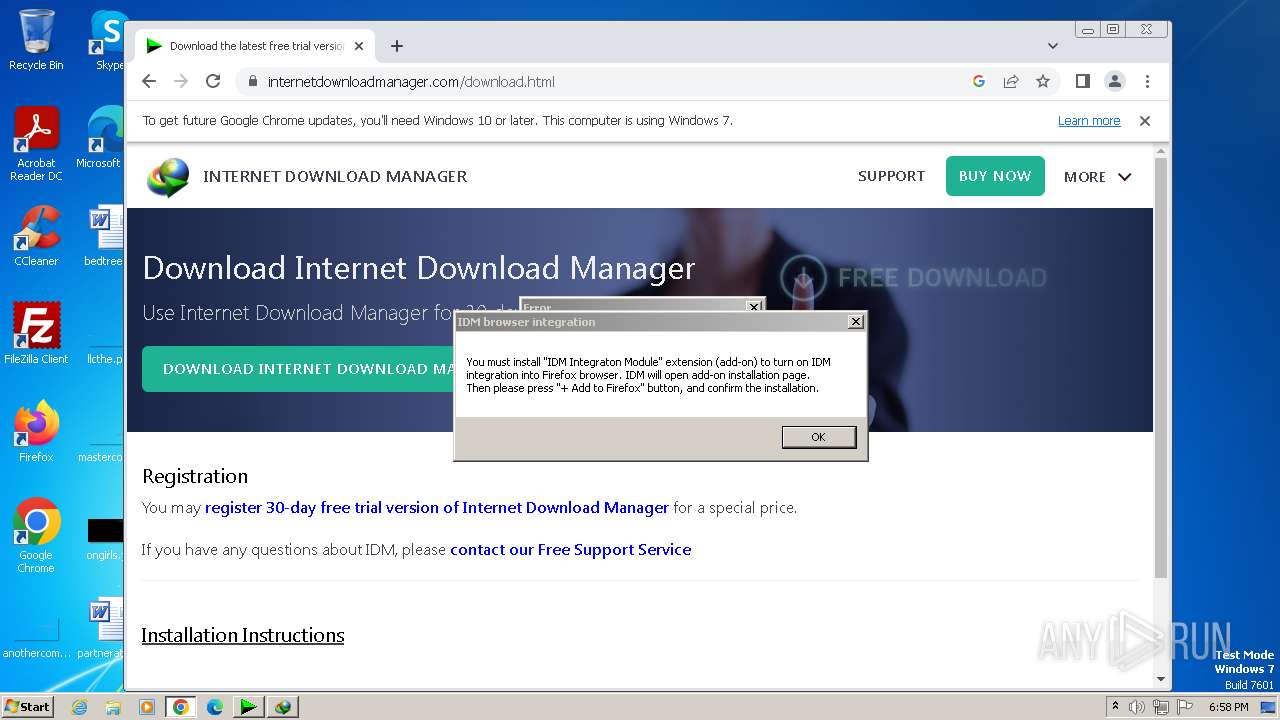1280x720 pixels.
Task: Open Windows Media Player from taskbar
Action: pos(147,707)
